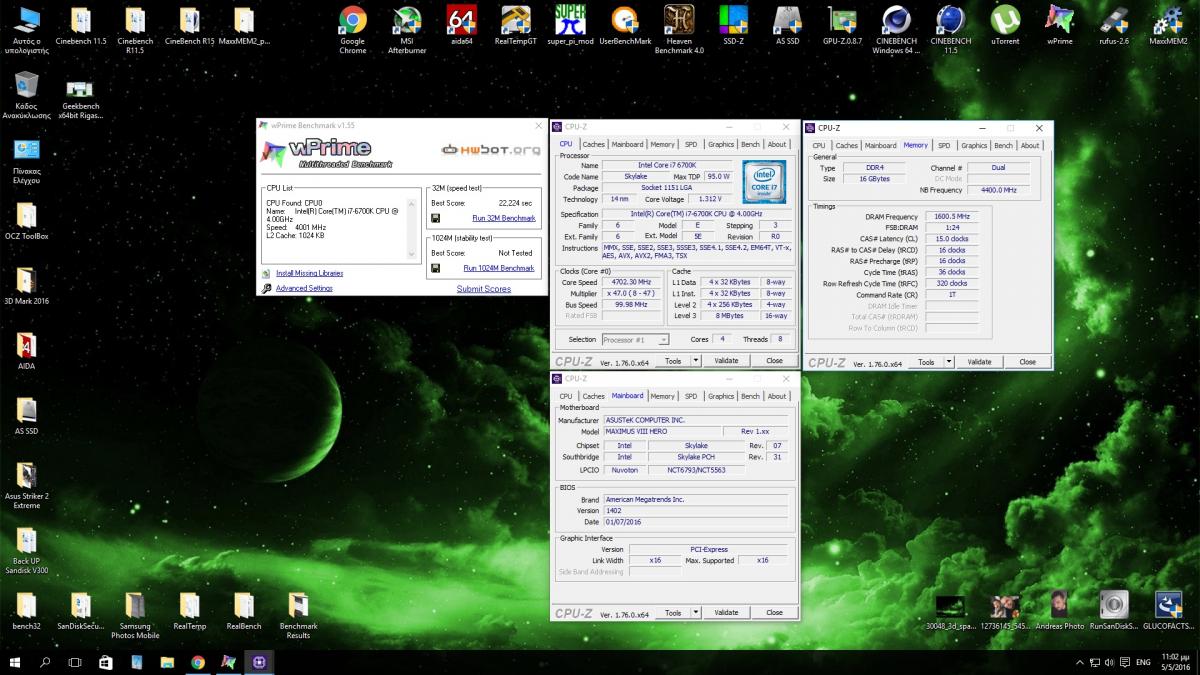Click Run 1024M Benchmark link
The image size is (1200, 675).
point(499,268)
